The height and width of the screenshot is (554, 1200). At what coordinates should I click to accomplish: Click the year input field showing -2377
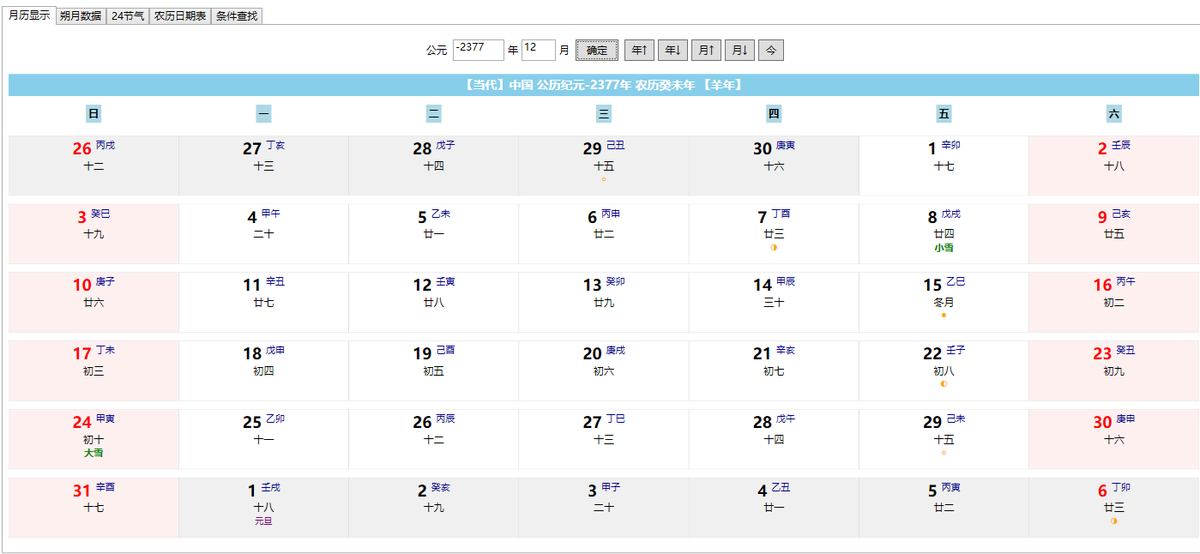[478, 50]
